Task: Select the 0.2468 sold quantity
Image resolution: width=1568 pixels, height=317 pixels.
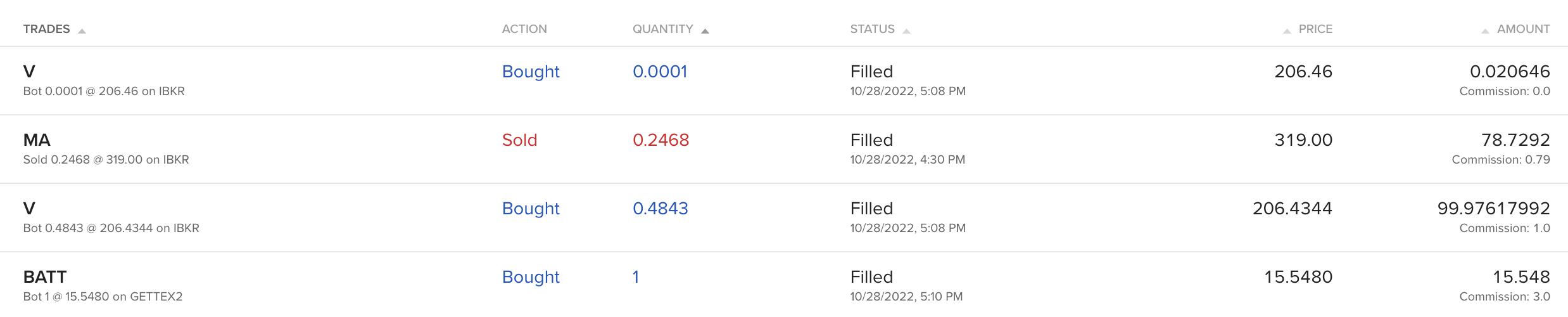Action: (661, 140)
